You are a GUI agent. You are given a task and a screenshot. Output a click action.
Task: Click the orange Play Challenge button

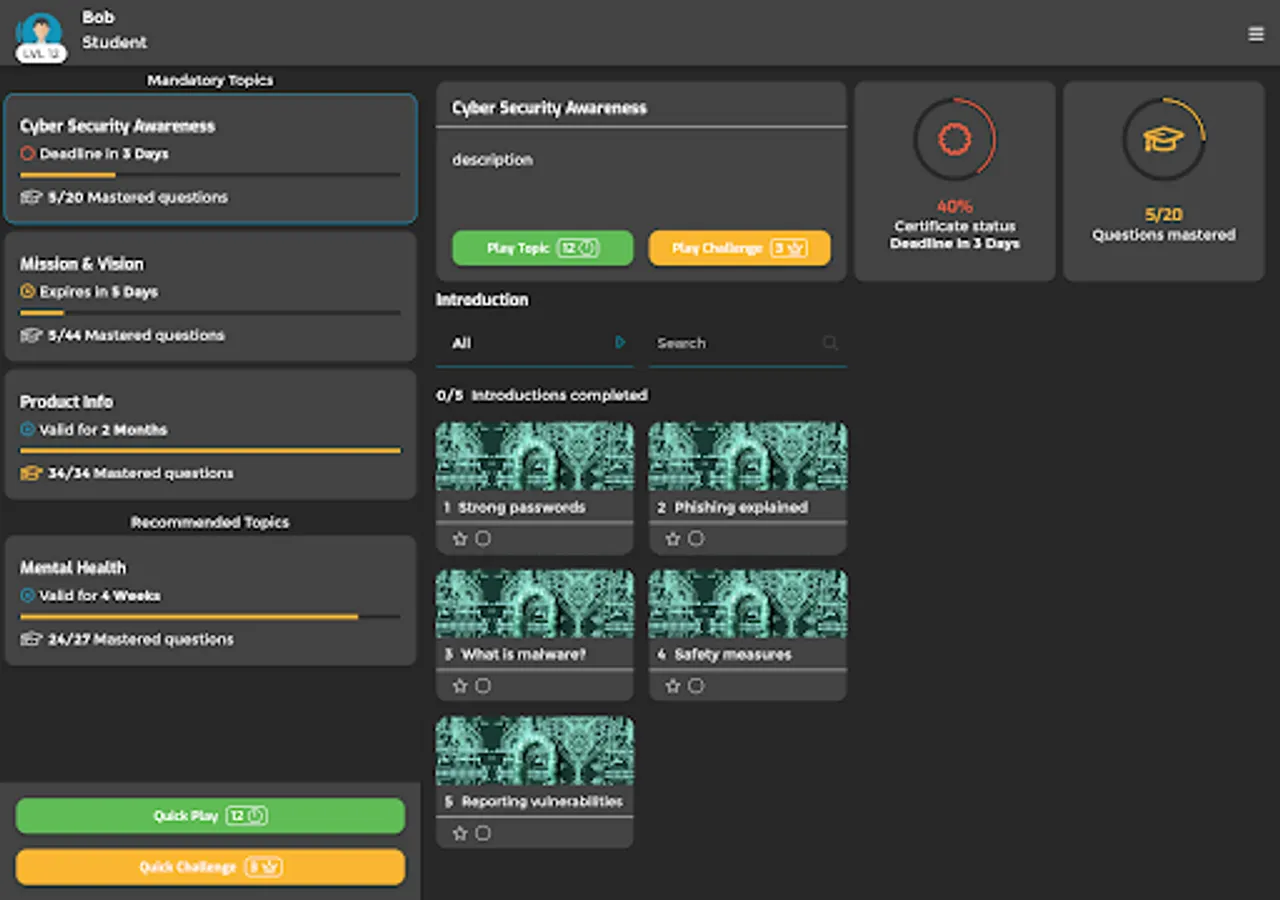coord(740,248)
